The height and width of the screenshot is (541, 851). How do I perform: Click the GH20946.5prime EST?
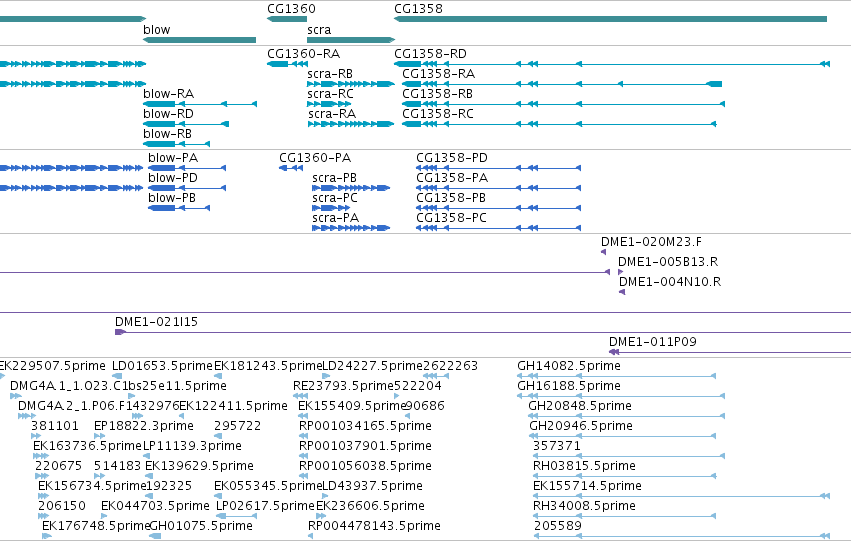pyautogui.click(x=623, y=437)
